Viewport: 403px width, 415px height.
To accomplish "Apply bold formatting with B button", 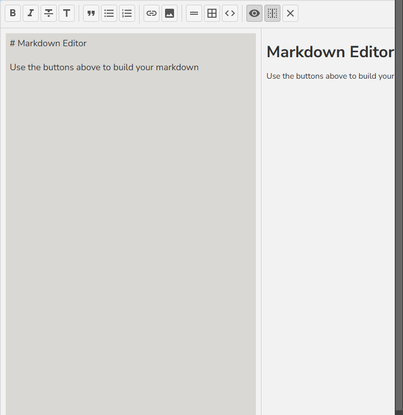I will pyautogui.click(x=13, y=13).
